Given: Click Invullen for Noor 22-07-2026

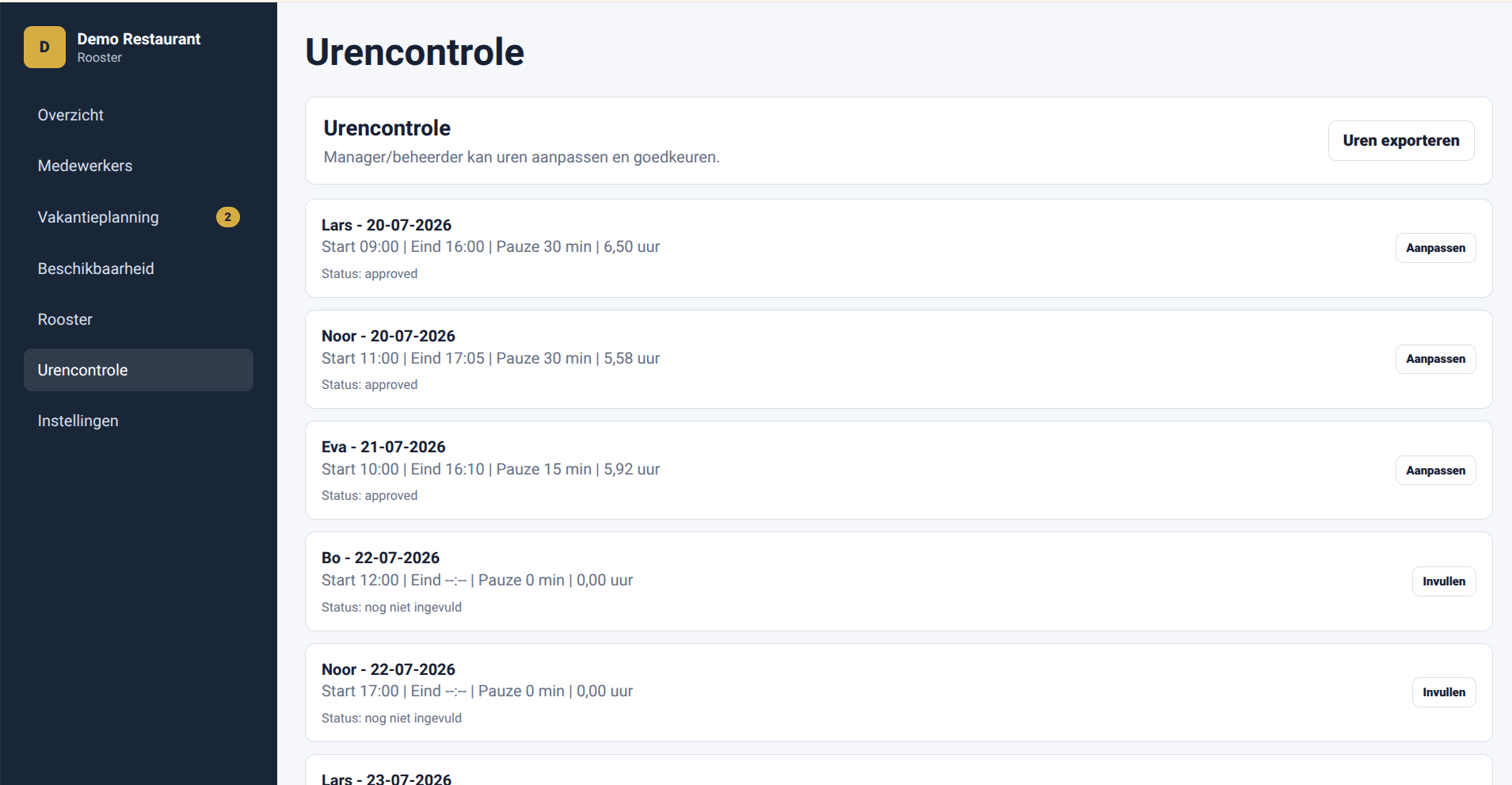Looking at the screenshot, I should 1444,692.
